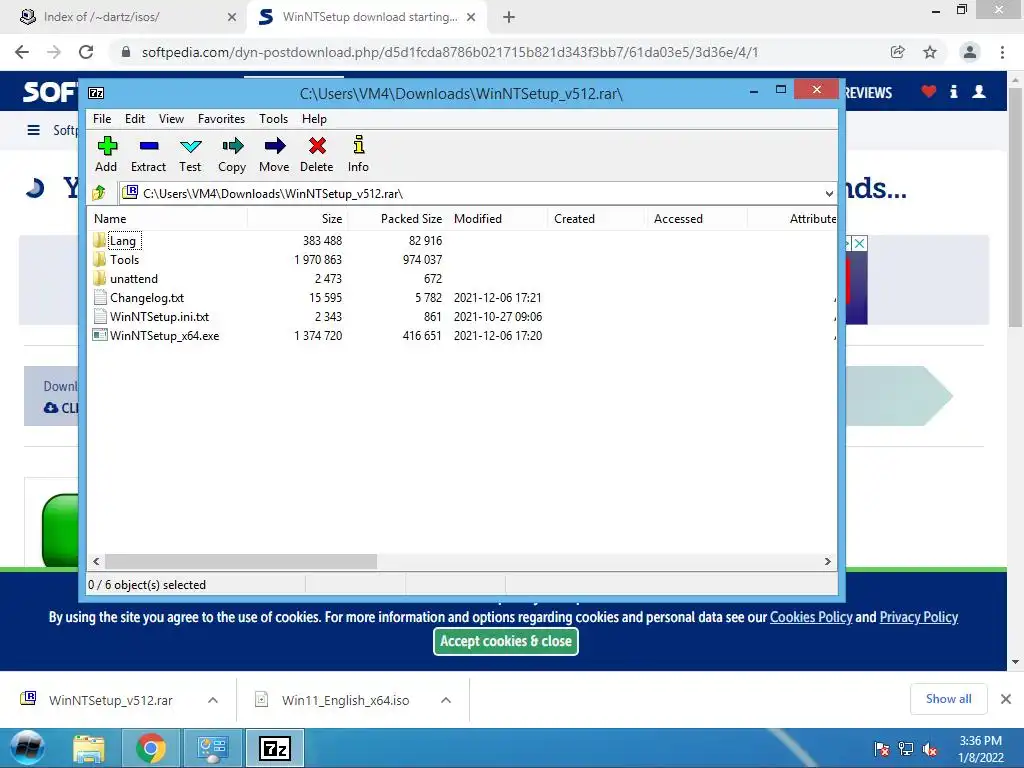Sort by Packed Size column header
The height and width of the screenshot is (768, 1024).
(x=397, y=219)
